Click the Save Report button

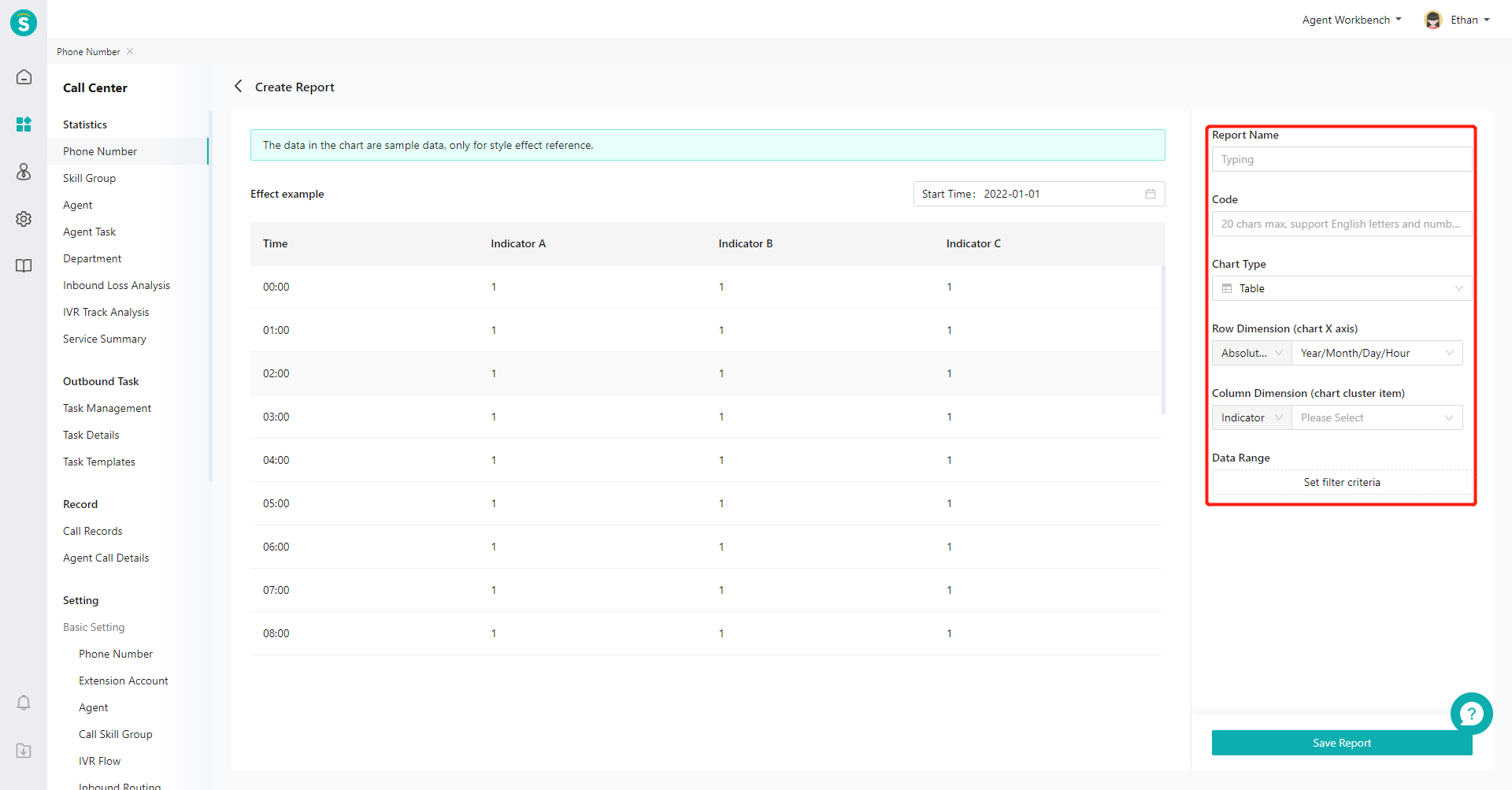click(x=1342, y=743)
